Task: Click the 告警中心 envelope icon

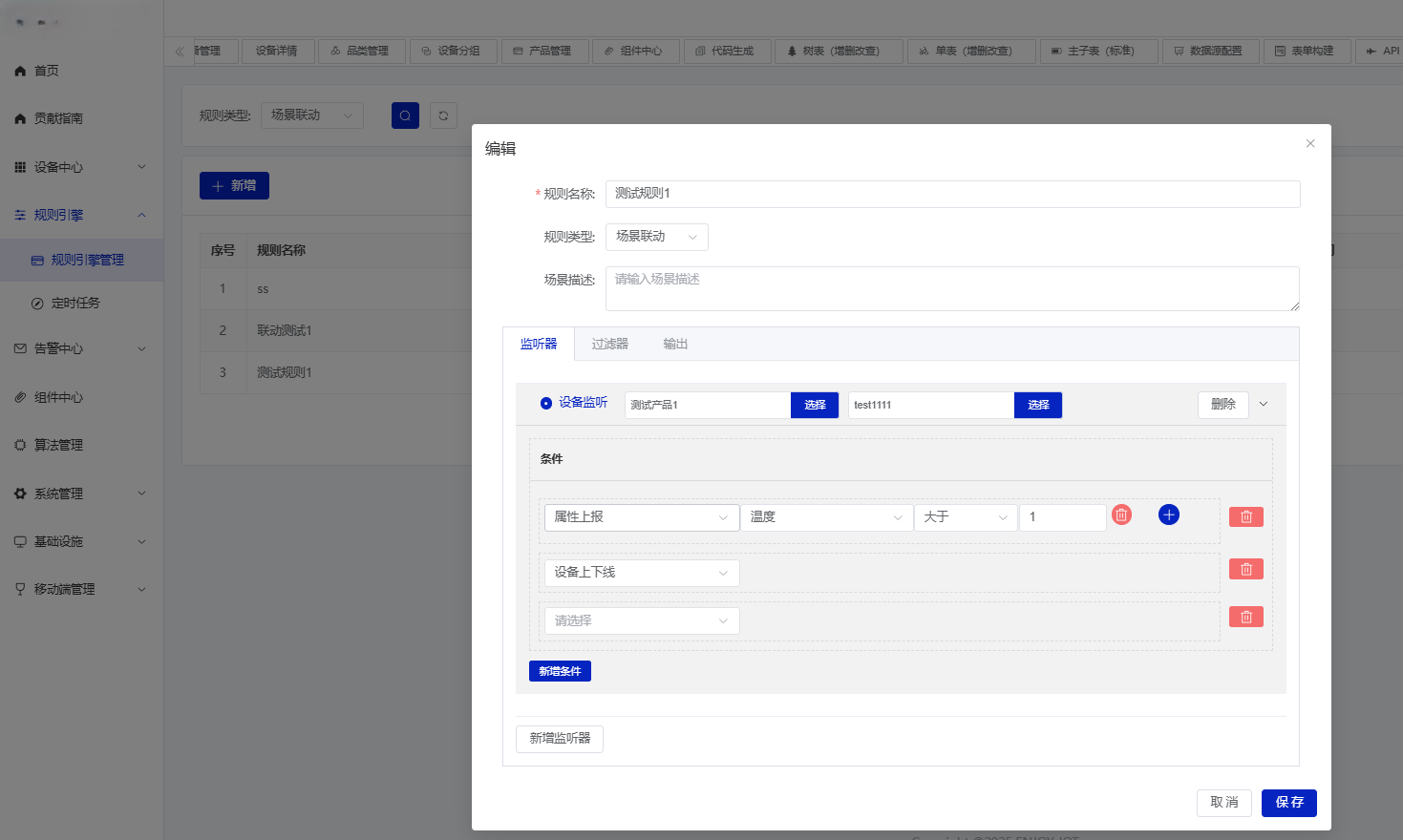Action: [20, 348]
